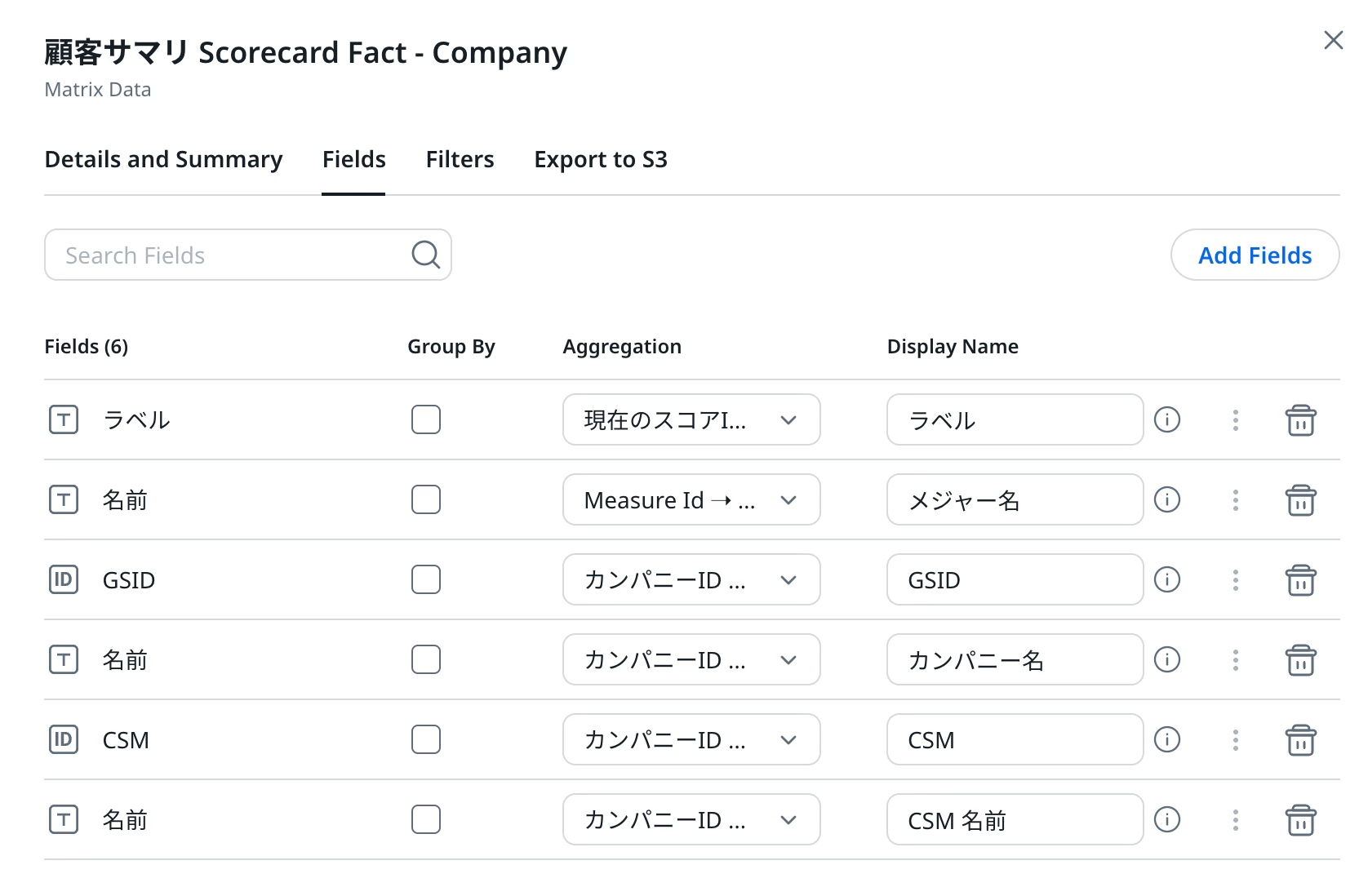The width and height of the screenshot is (1368, 896).
Task: Enable Group By for ラベル field
Action: (426, 419)
